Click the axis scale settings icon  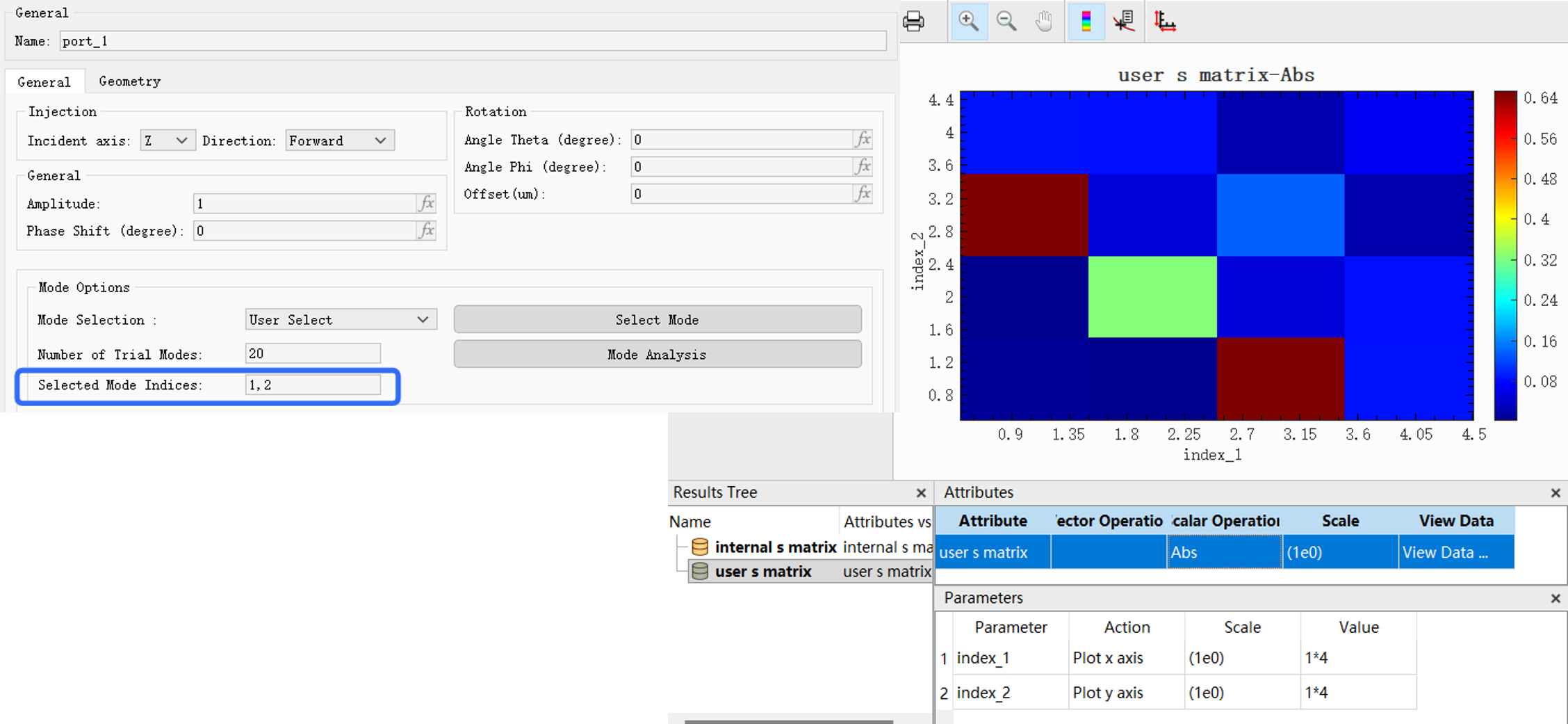coord(1164,22)
